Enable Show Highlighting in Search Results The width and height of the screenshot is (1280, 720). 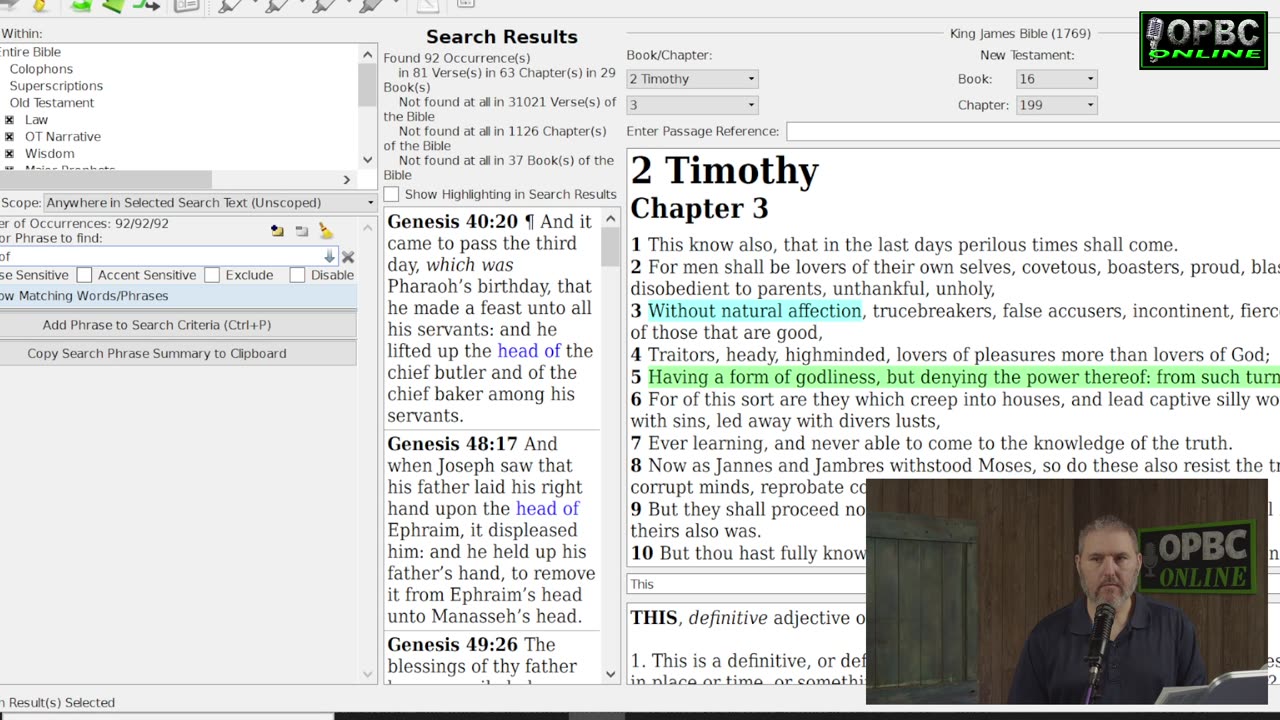[x=391, y=194]
